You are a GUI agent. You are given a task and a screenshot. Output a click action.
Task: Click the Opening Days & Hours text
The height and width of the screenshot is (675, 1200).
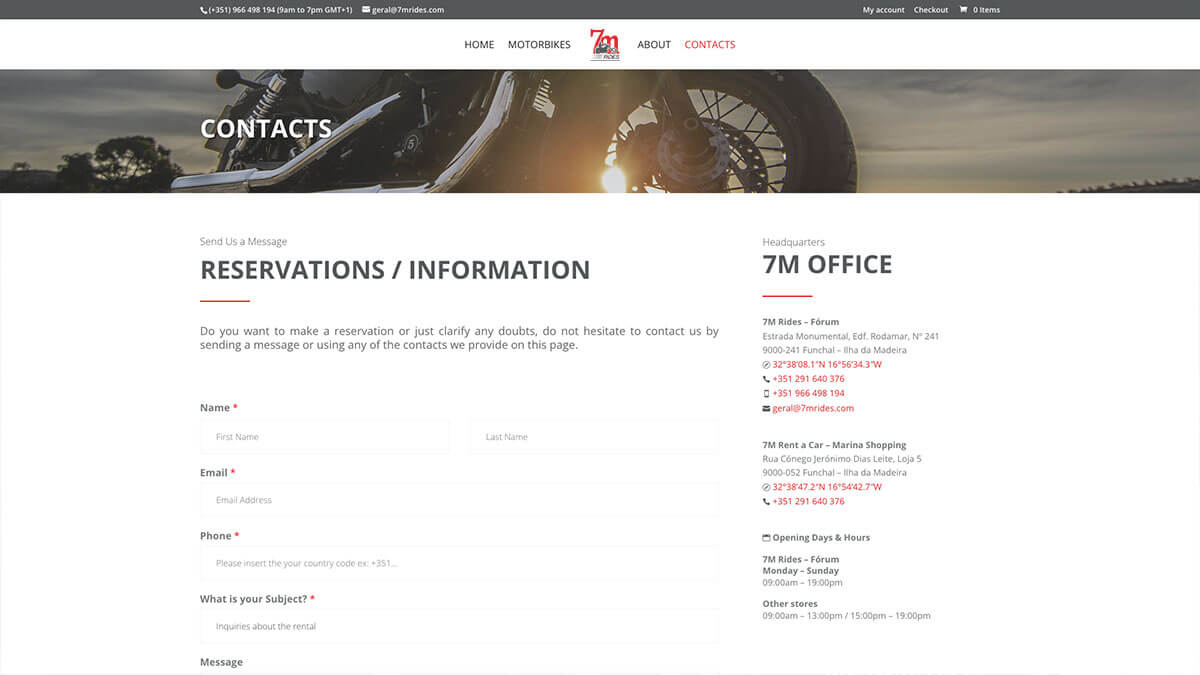point(821,538)
